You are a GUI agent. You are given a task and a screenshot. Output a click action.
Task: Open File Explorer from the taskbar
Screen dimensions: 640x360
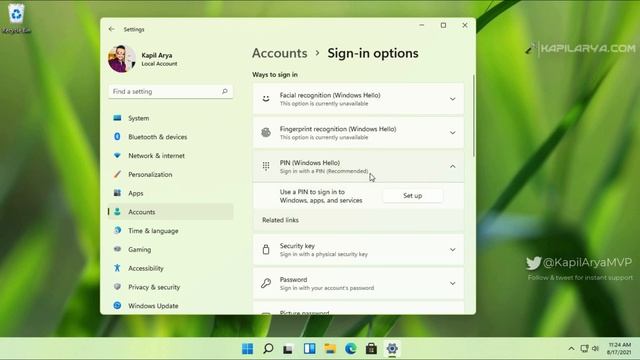(x=330, y=349)
